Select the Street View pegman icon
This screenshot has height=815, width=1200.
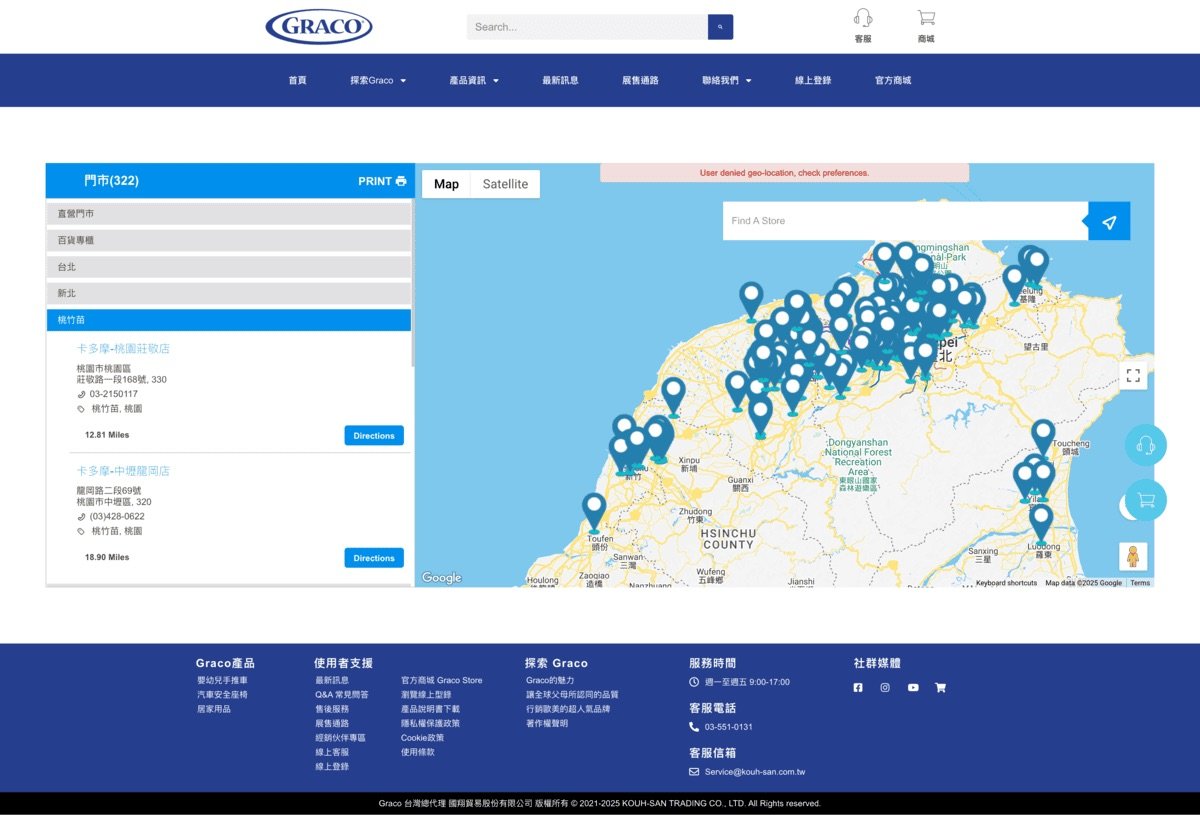tap(1133, 556)
